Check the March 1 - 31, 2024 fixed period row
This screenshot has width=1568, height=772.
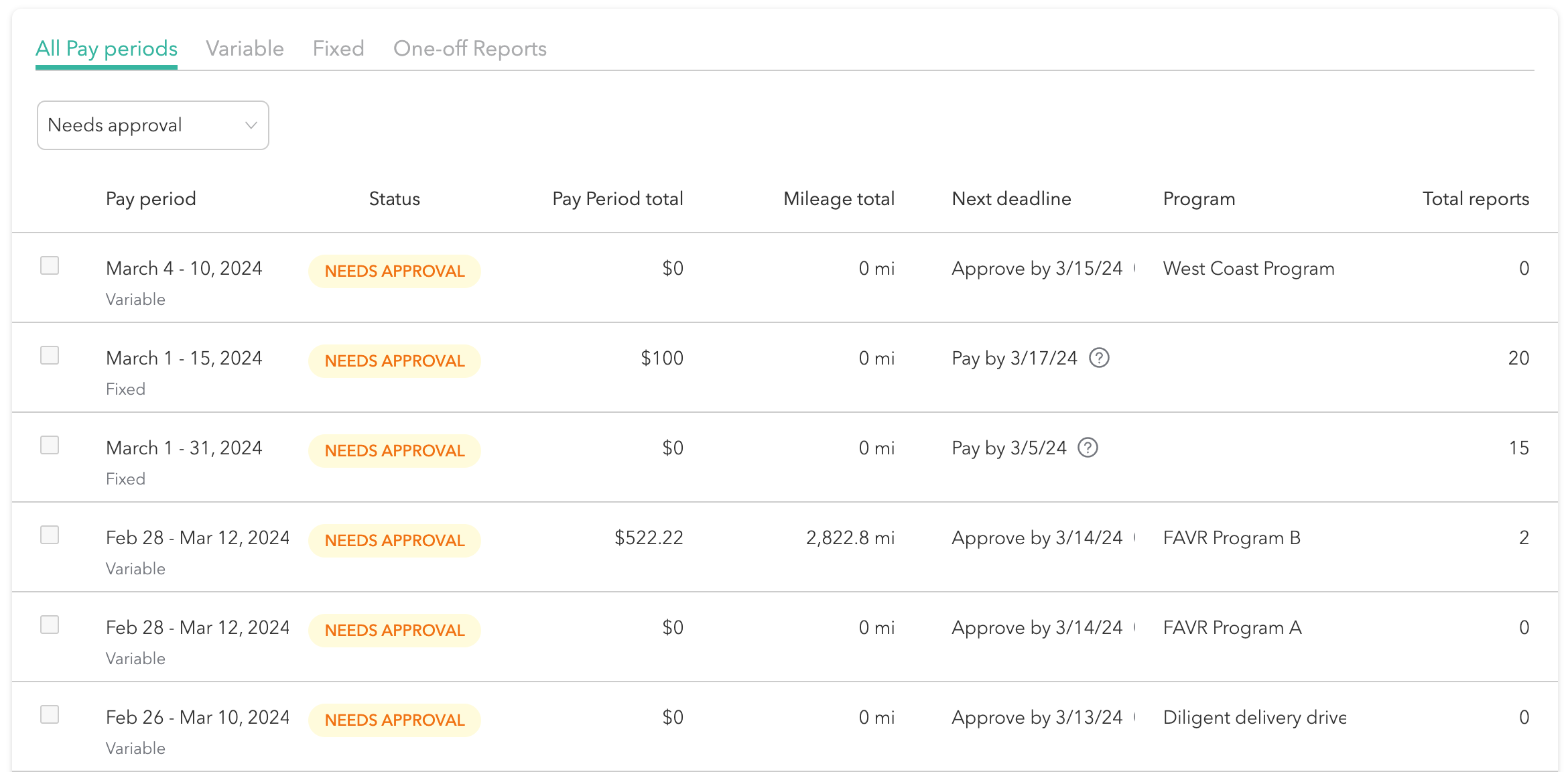tap(50, 445)
